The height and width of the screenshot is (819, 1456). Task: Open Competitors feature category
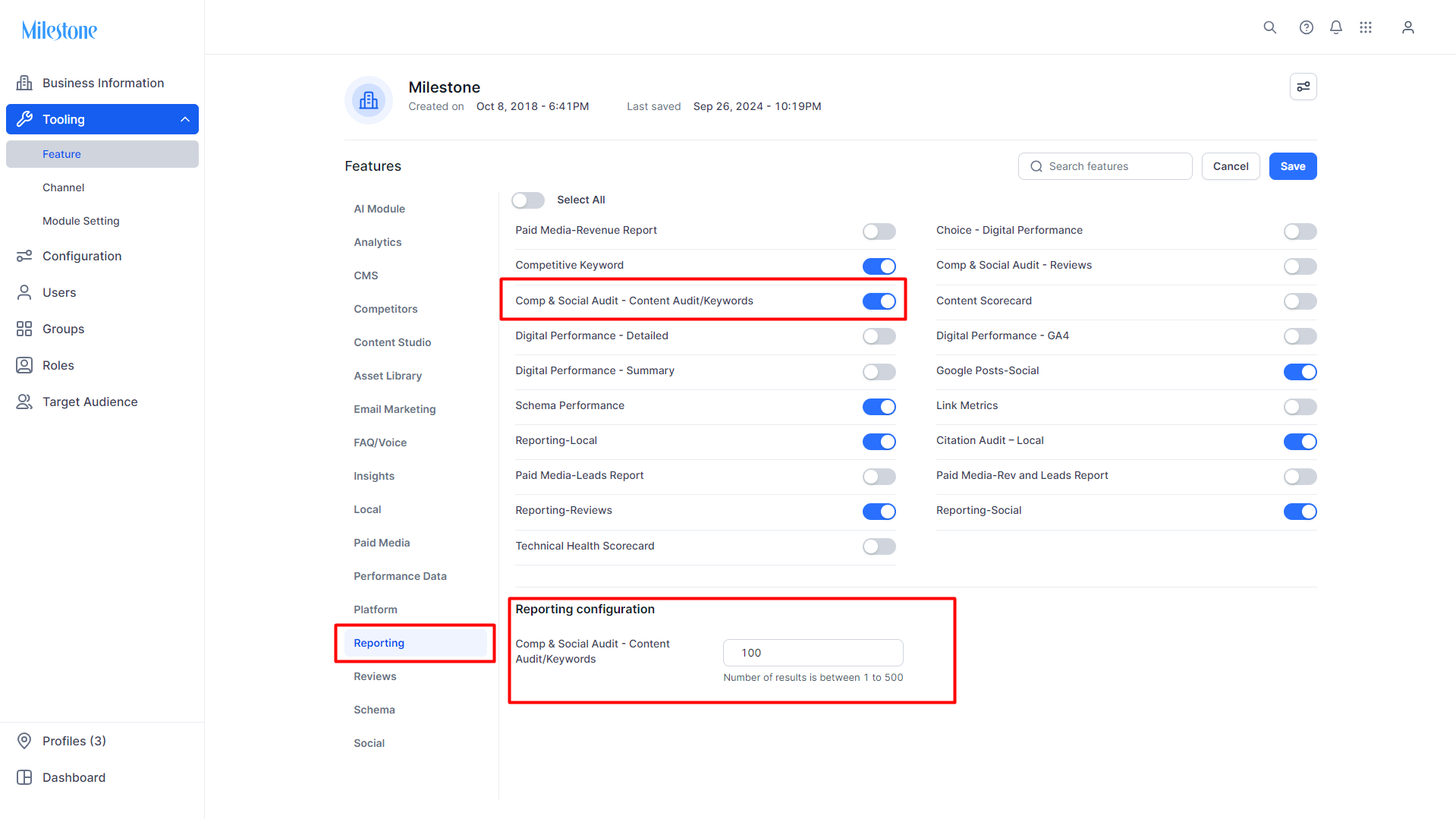(x=415, y=309)
